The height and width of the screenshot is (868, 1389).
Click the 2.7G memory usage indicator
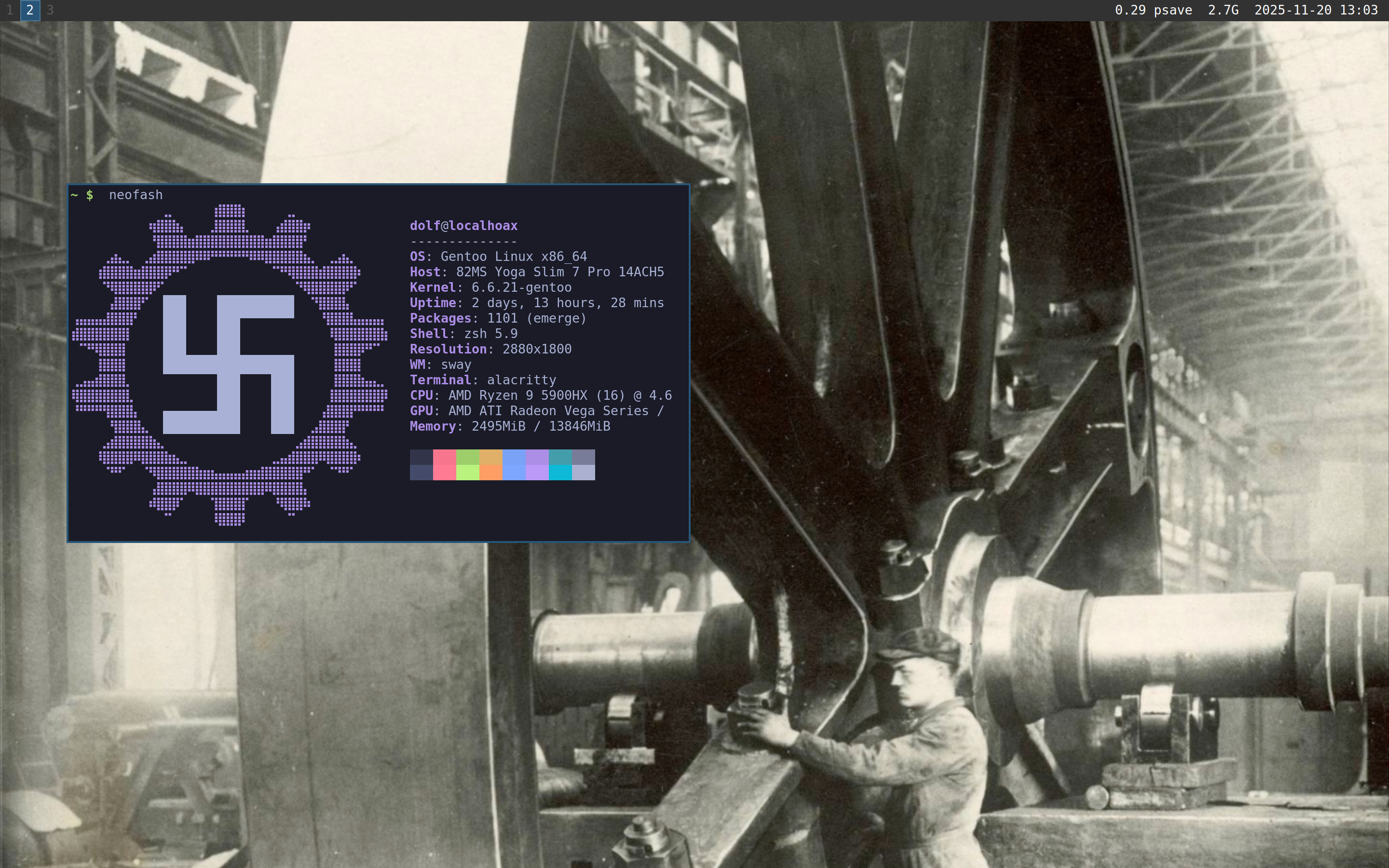1223,10
